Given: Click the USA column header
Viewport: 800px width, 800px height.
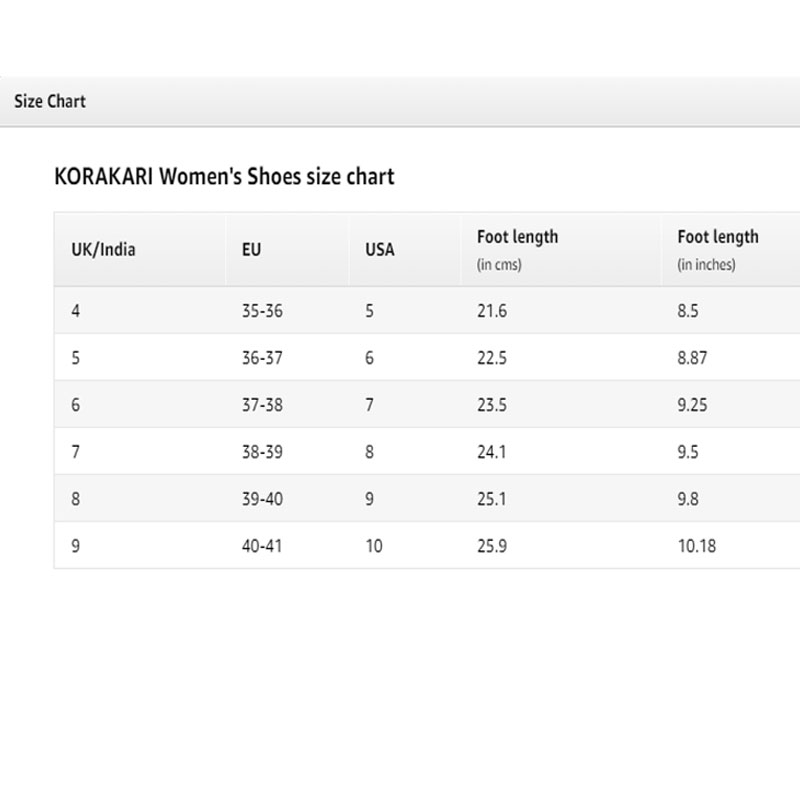Looking at the screenshot, I should pos(380,249).
